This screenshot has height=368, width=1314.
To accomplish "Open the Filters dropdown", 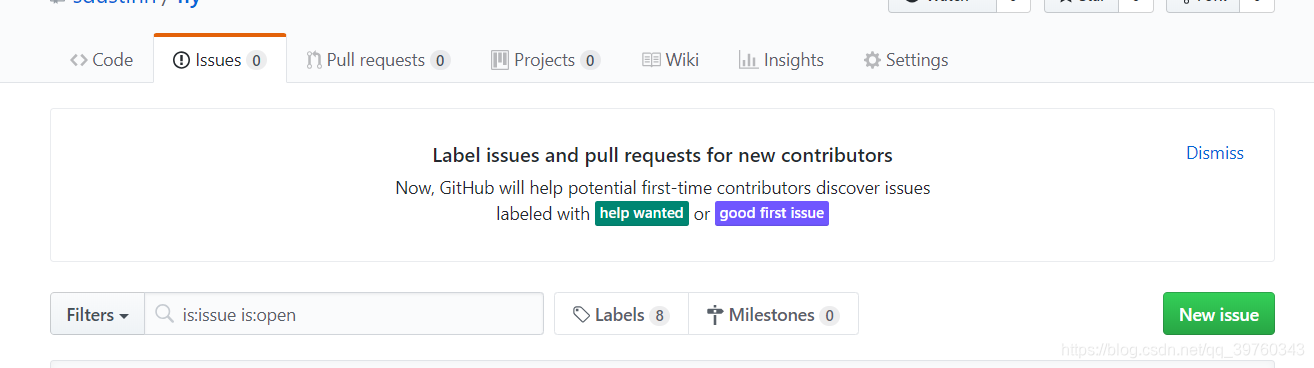I will [98, 314].
